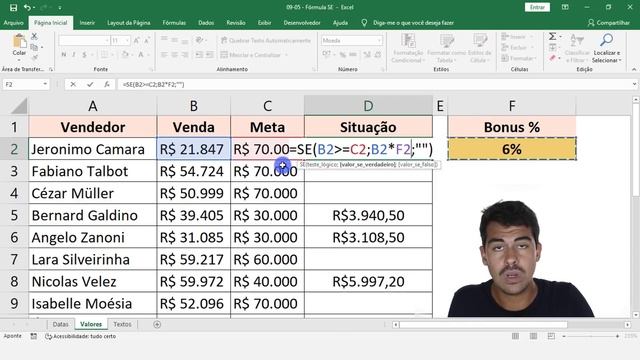Switch to the Dados ribbon tab
The height and width of the screenshot is (360, 640).
[206, 23]
